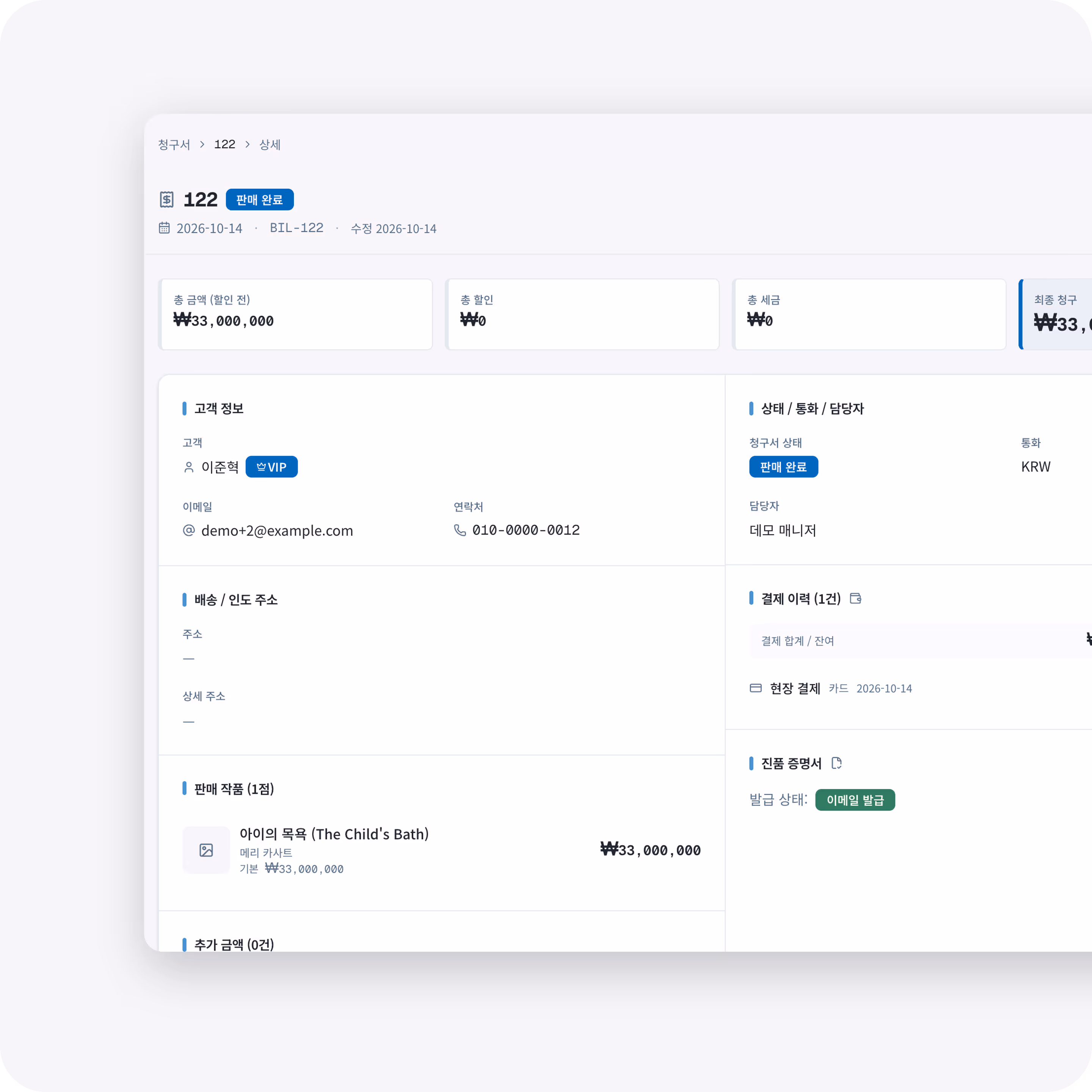Select the 총 세금 summary card
1092x1092 pixels.
point(869,314)
